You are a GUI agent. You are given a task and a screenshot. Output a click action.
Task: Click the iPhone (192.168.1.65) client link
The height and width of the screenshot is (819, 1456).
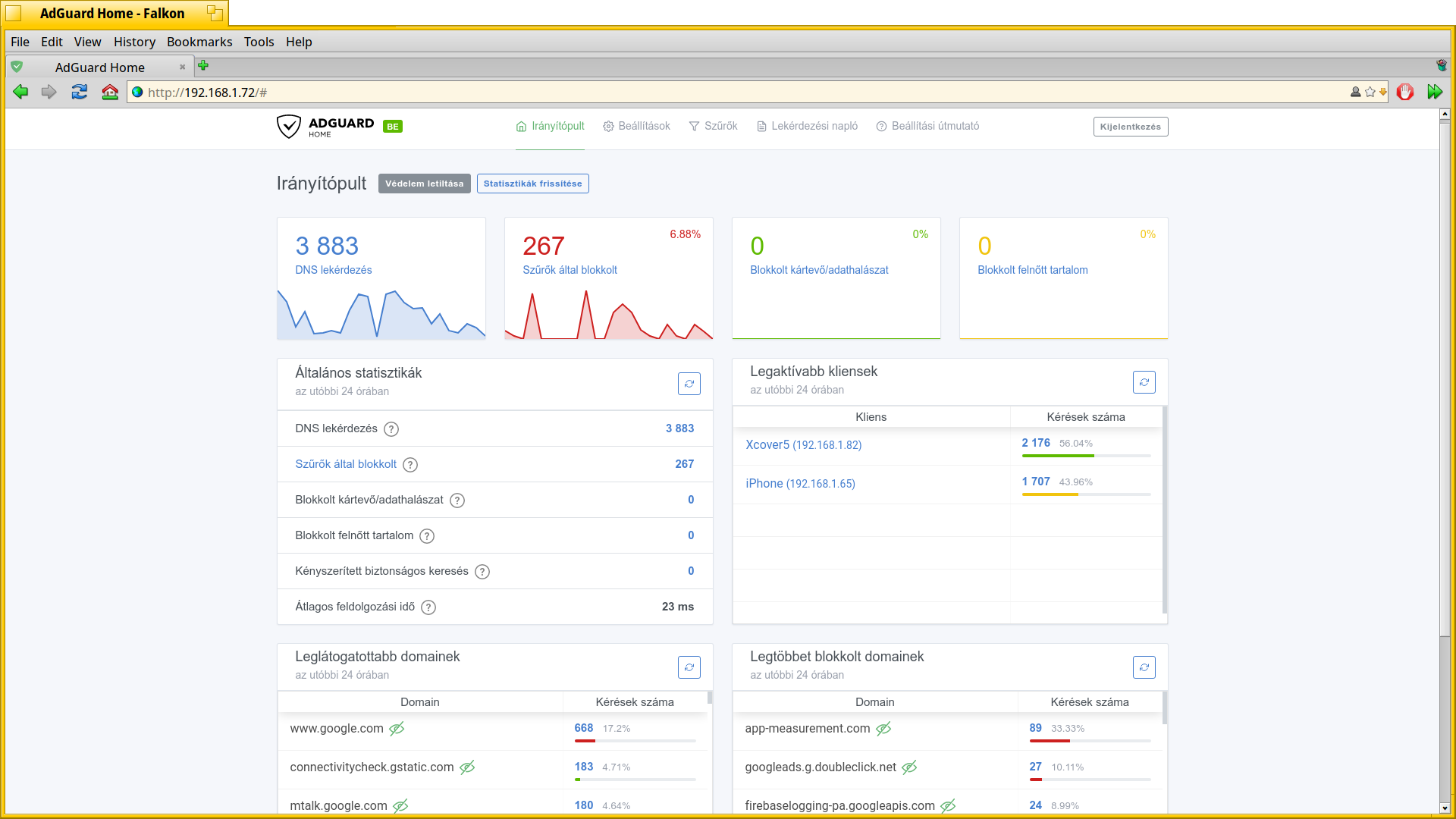(x=800, y=484)
